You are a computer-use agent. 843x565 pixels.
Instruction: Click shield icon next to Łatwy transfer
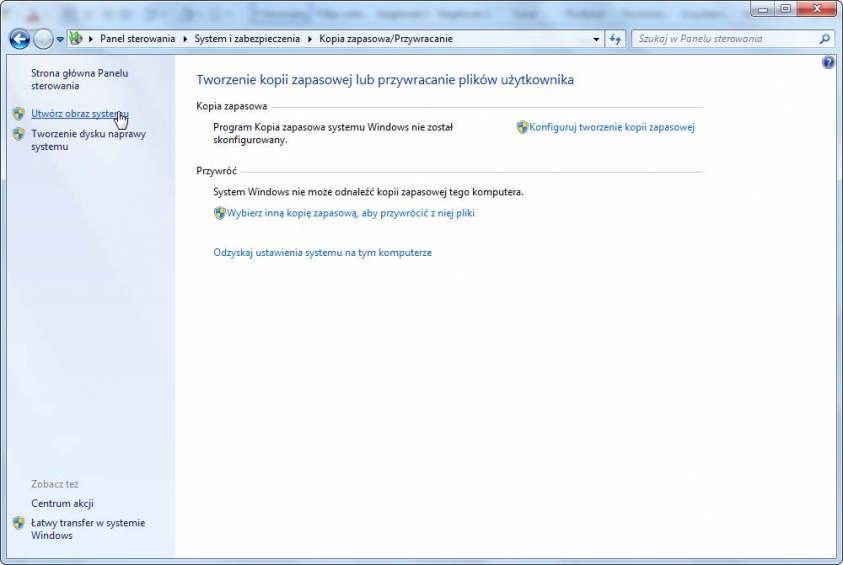point(19,523)
